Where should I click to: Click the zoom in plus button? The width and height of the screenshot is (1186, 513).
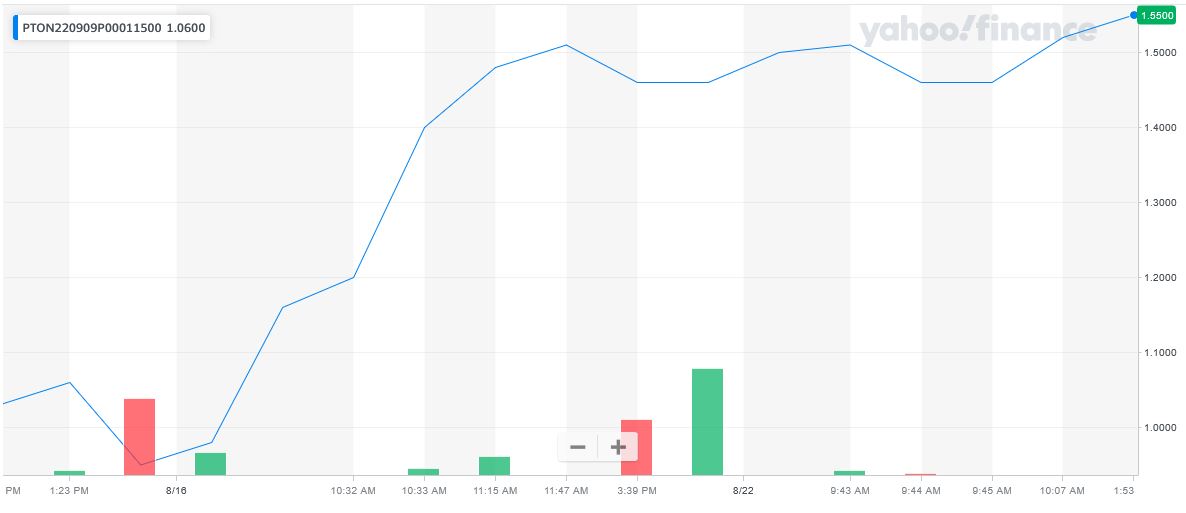pos(618,447)
